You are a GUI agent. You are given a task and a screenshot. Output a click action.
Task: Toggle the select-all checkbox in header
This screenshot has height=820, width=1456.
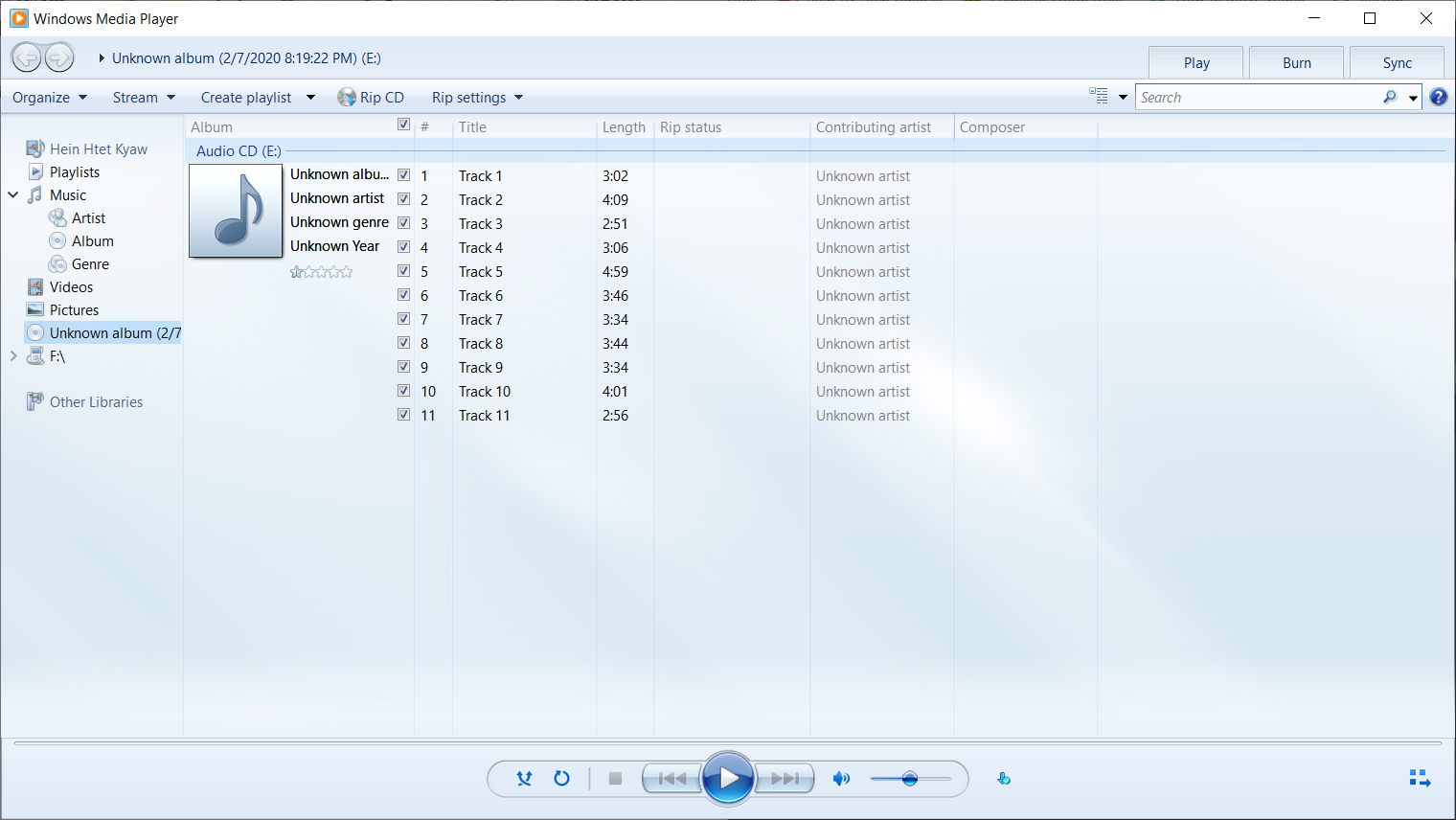[x=403, y=125]
